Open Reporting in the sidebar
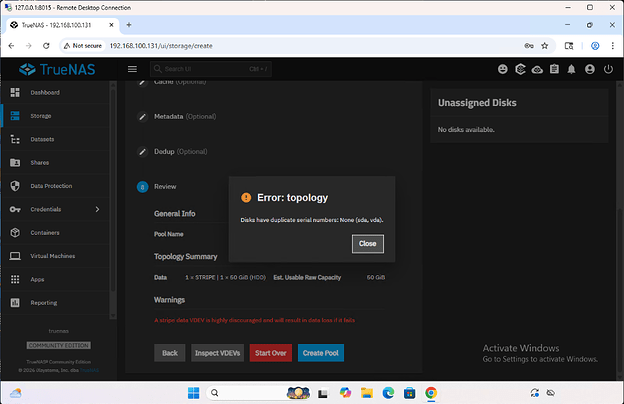Screen dimensions: 624x404 coord(56,303)
